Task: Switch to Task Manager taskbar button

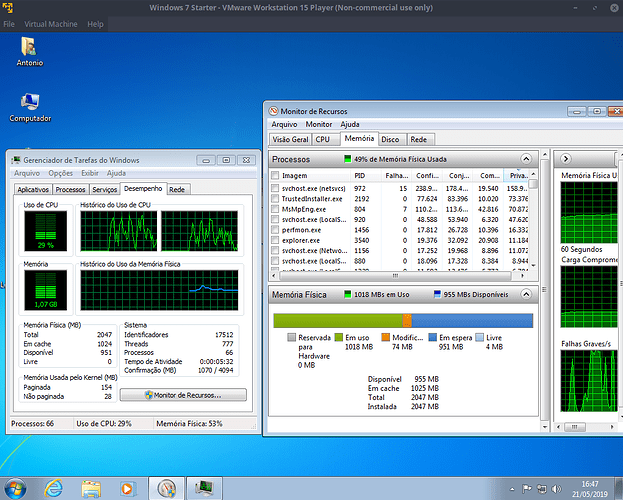Action: click(204, 488)
